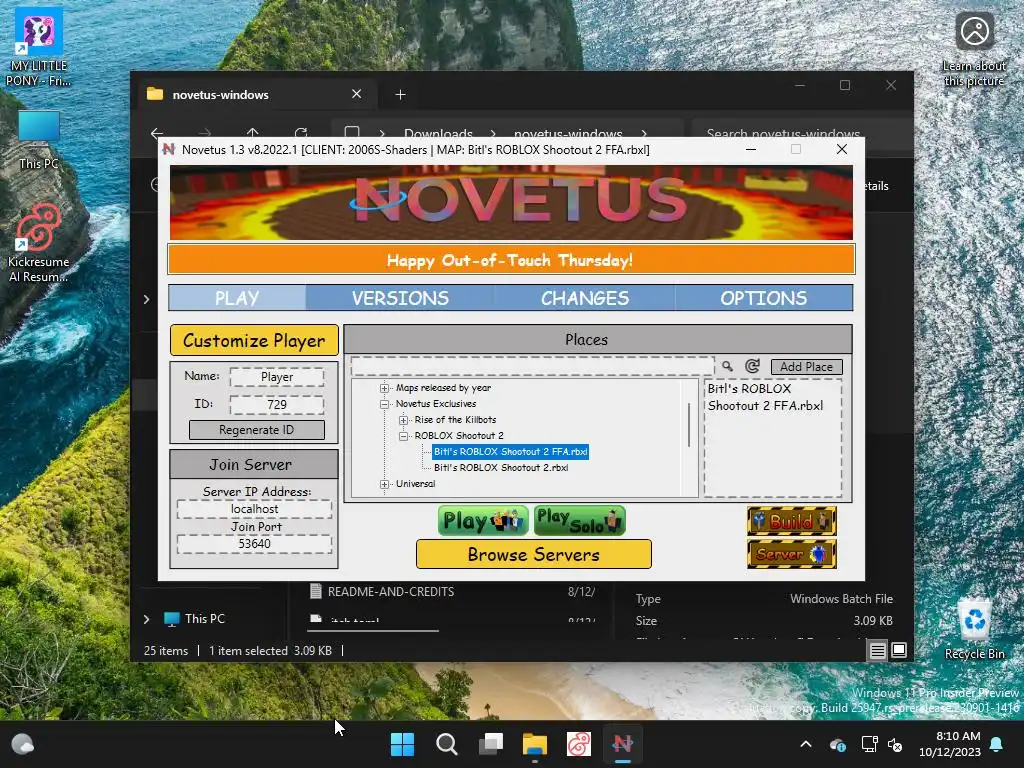Refresh the Places map list

[752, 366]
